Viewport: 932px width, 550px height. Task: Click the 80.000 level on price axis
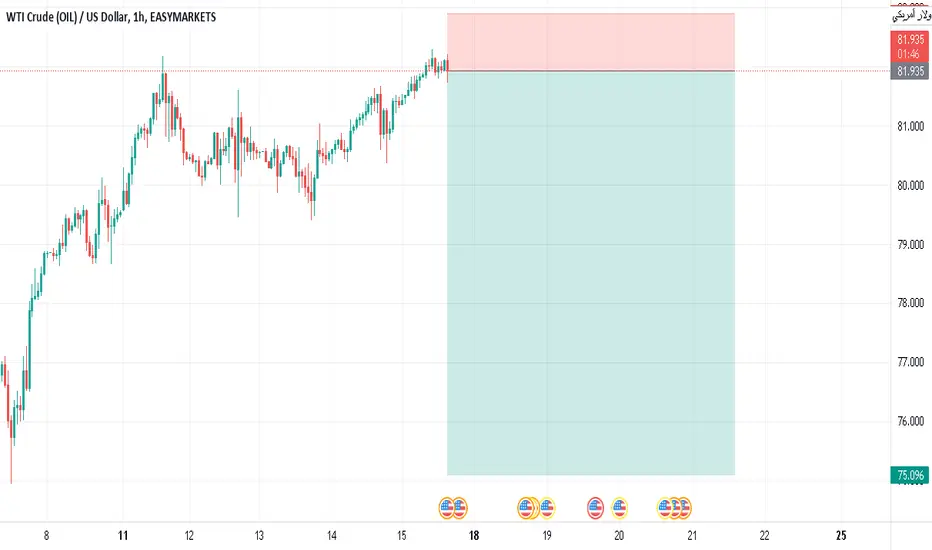click(911, 186)
